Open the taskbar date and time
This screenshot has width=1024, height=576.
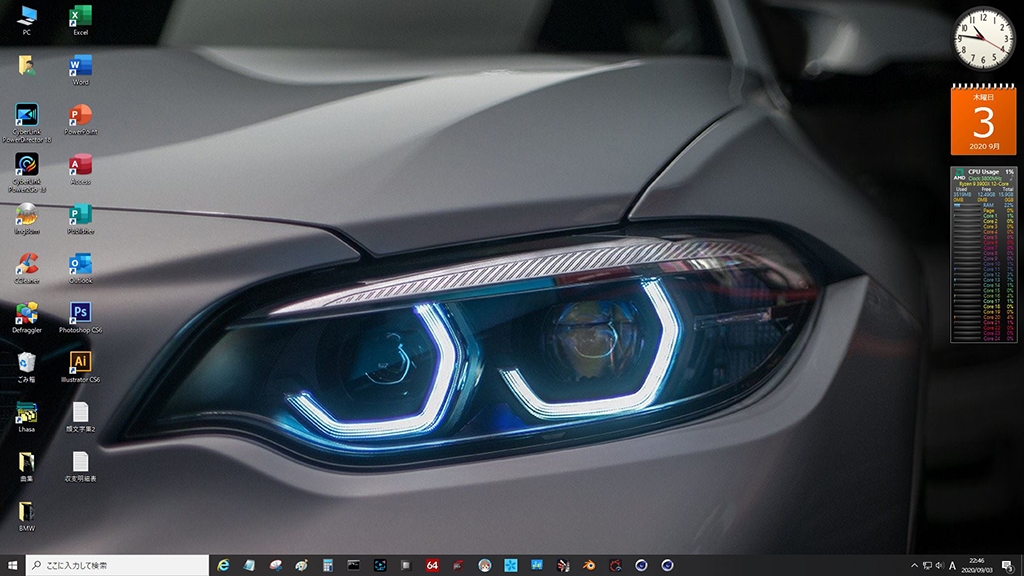[977, 566]
